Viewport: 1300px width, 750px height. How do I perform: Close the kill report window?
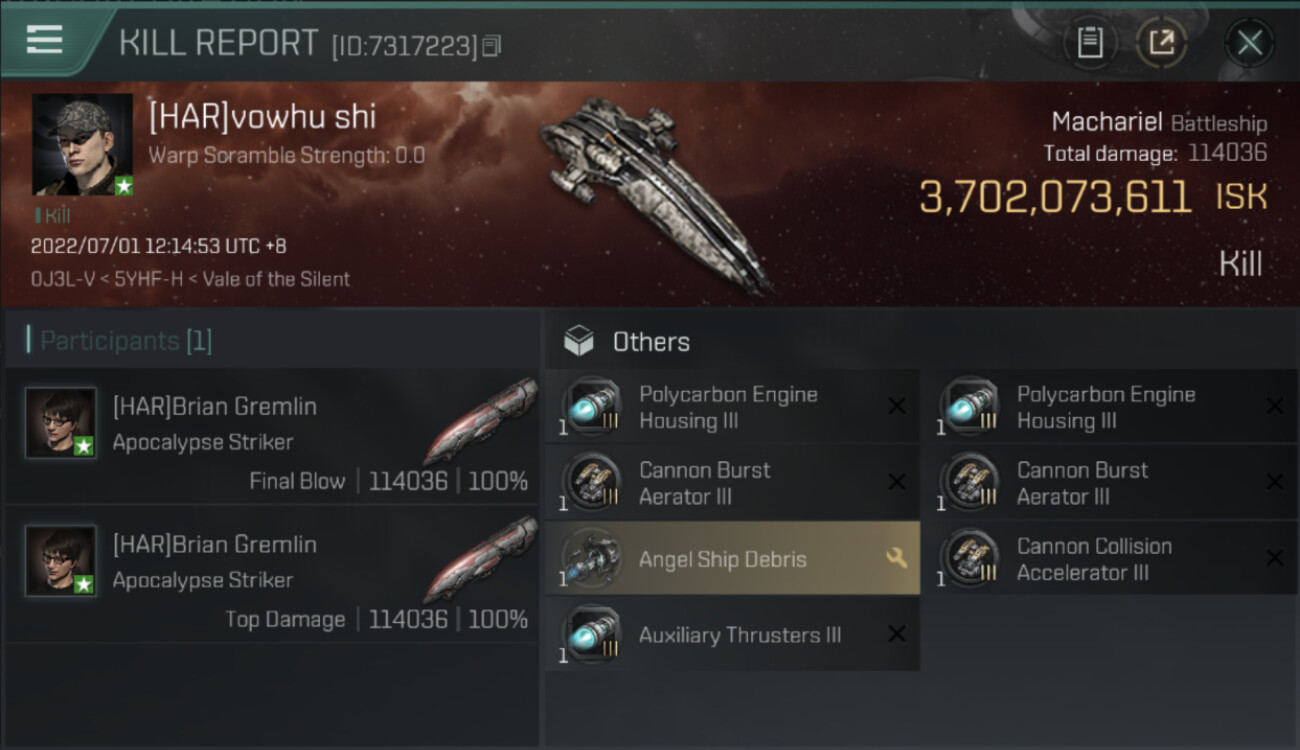(1249, 42)
